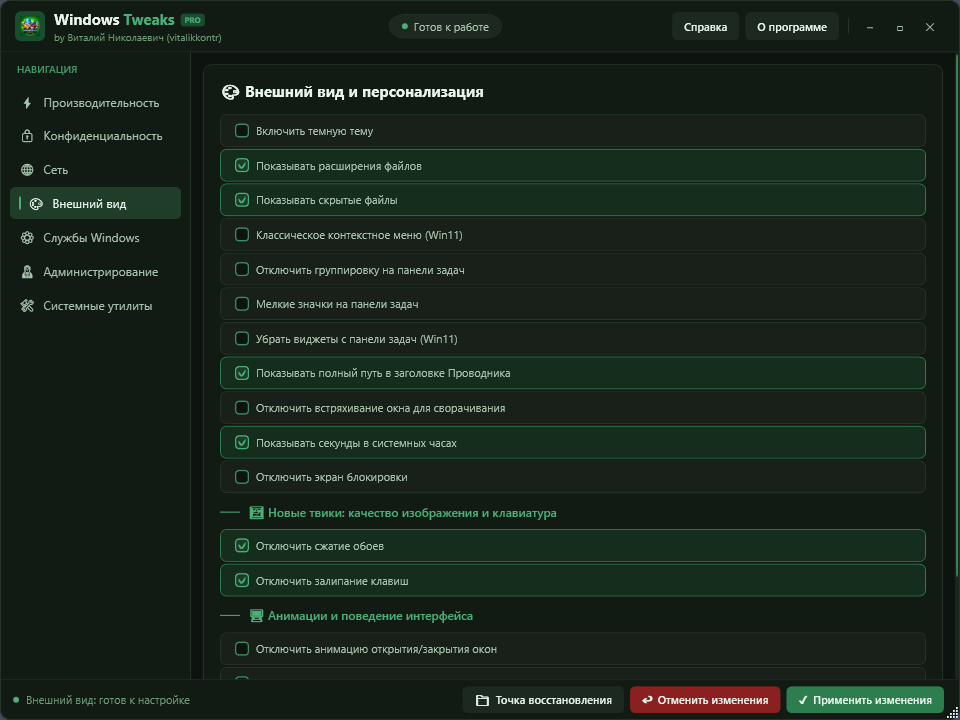Click status text Внешний вид: готов к настройке
960x720 pixels.
108,700
